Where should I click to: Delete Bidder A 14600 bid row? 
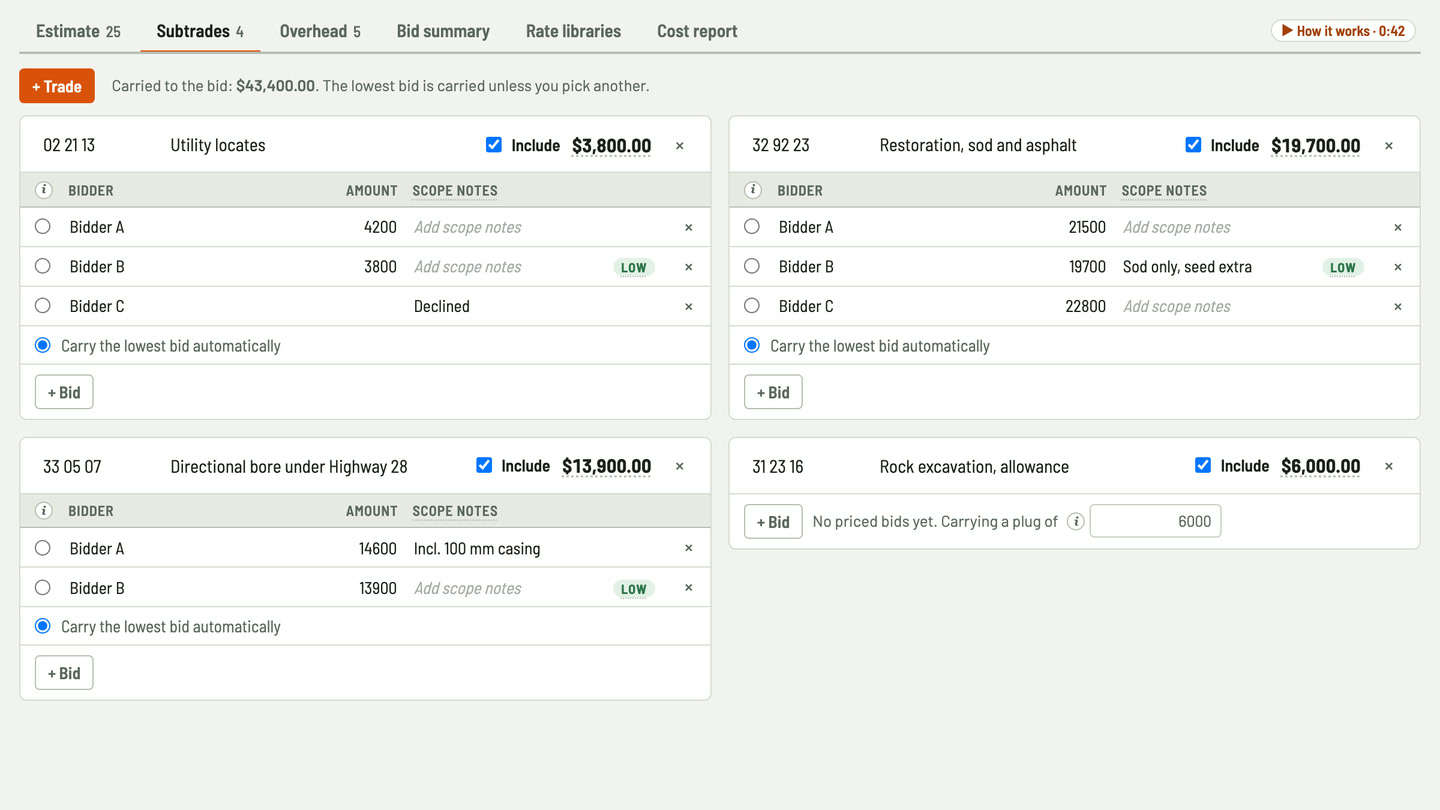(x=688, y=548)
